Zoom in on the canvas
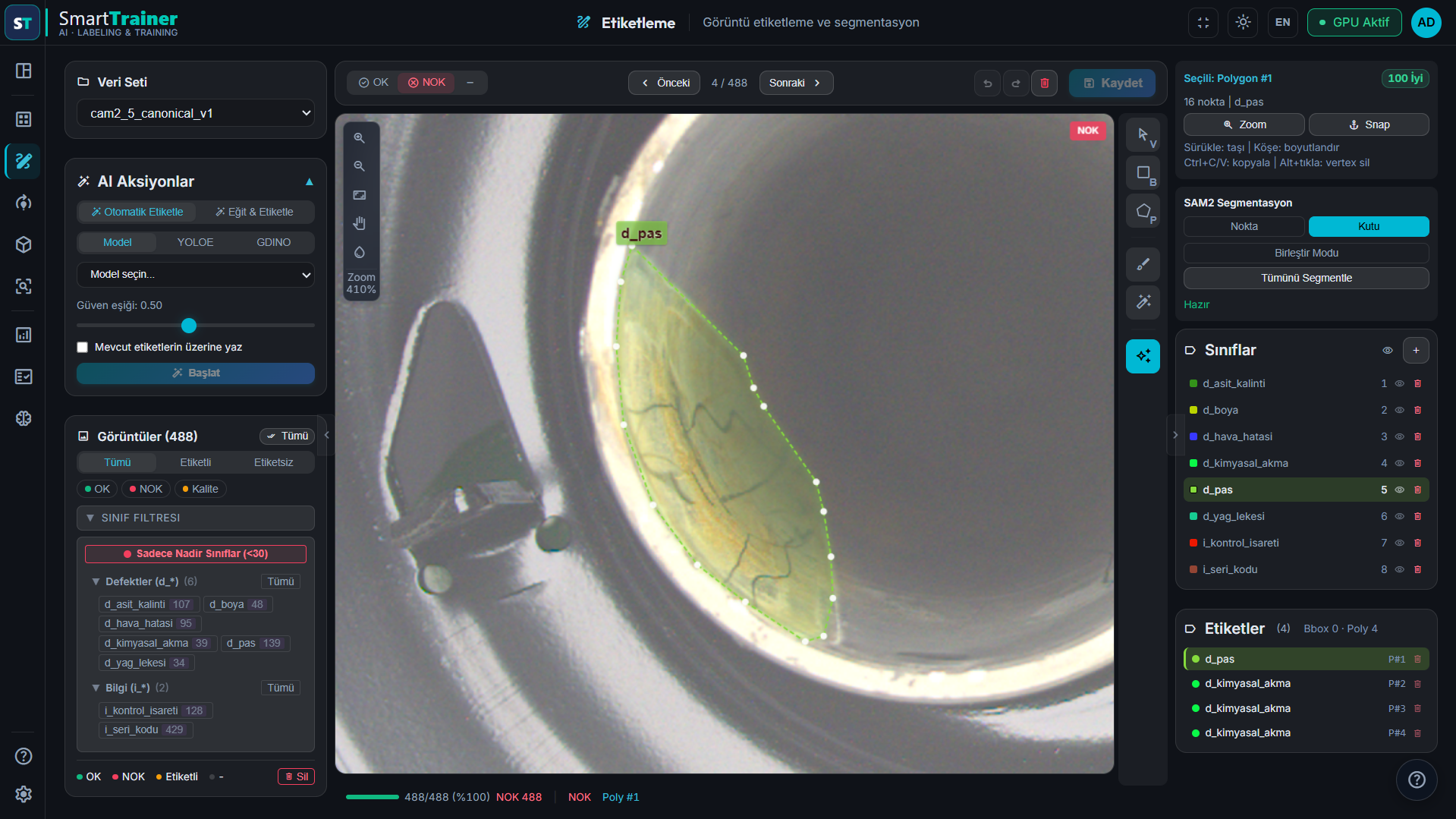The height and width of the screenshot is (819, 1456). pos(360,138)
